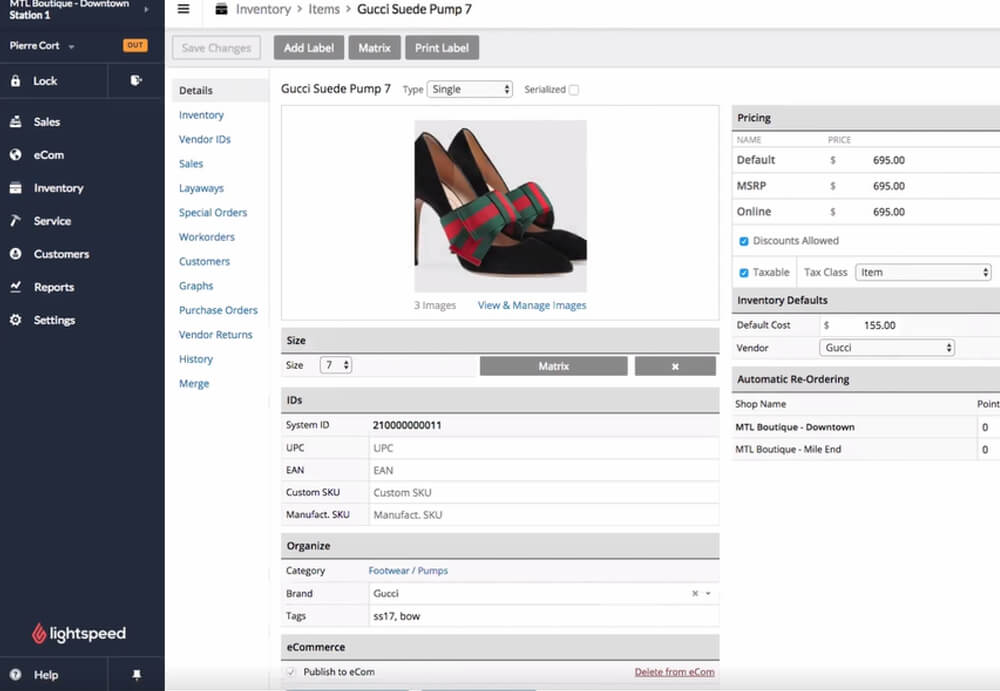Click the Inventory sidebar icon
1000x691 pixels.
[16, 188]
